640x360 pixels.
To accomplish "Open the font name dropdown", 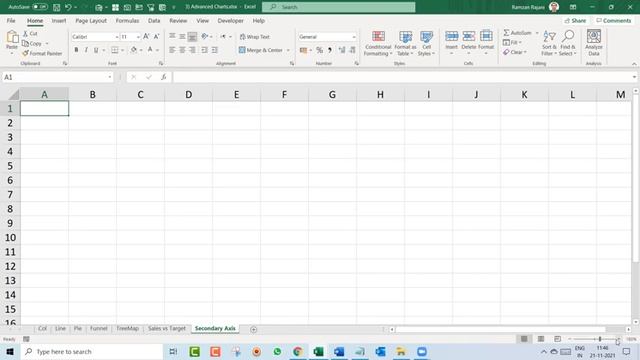I will click(x=116, y=37).
